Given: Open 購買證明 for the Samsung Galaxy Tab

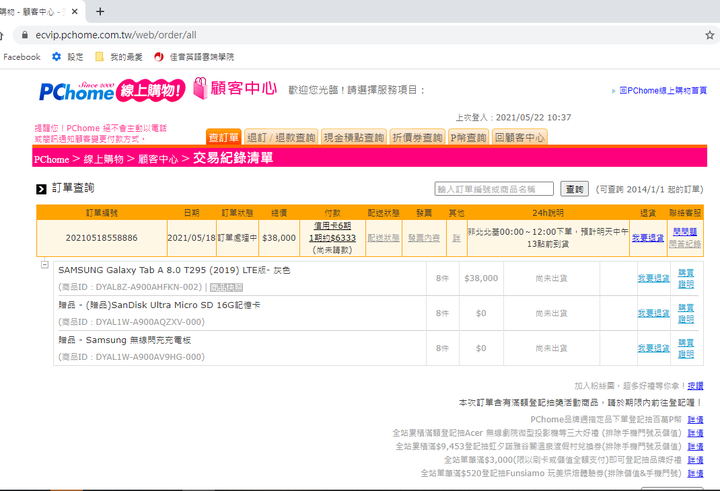Looking at the screenshot, I should (686, 278).
